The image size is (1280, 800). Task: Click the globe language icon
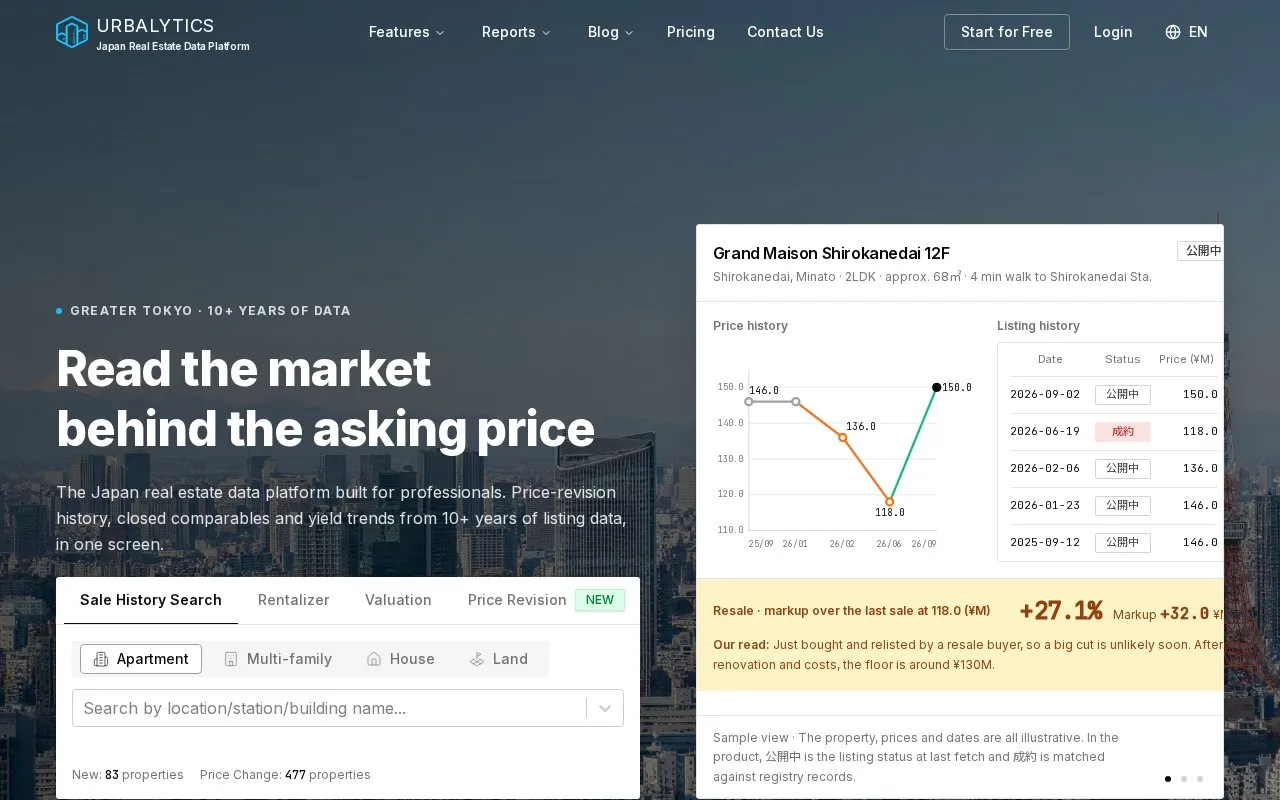(1173, 32)
